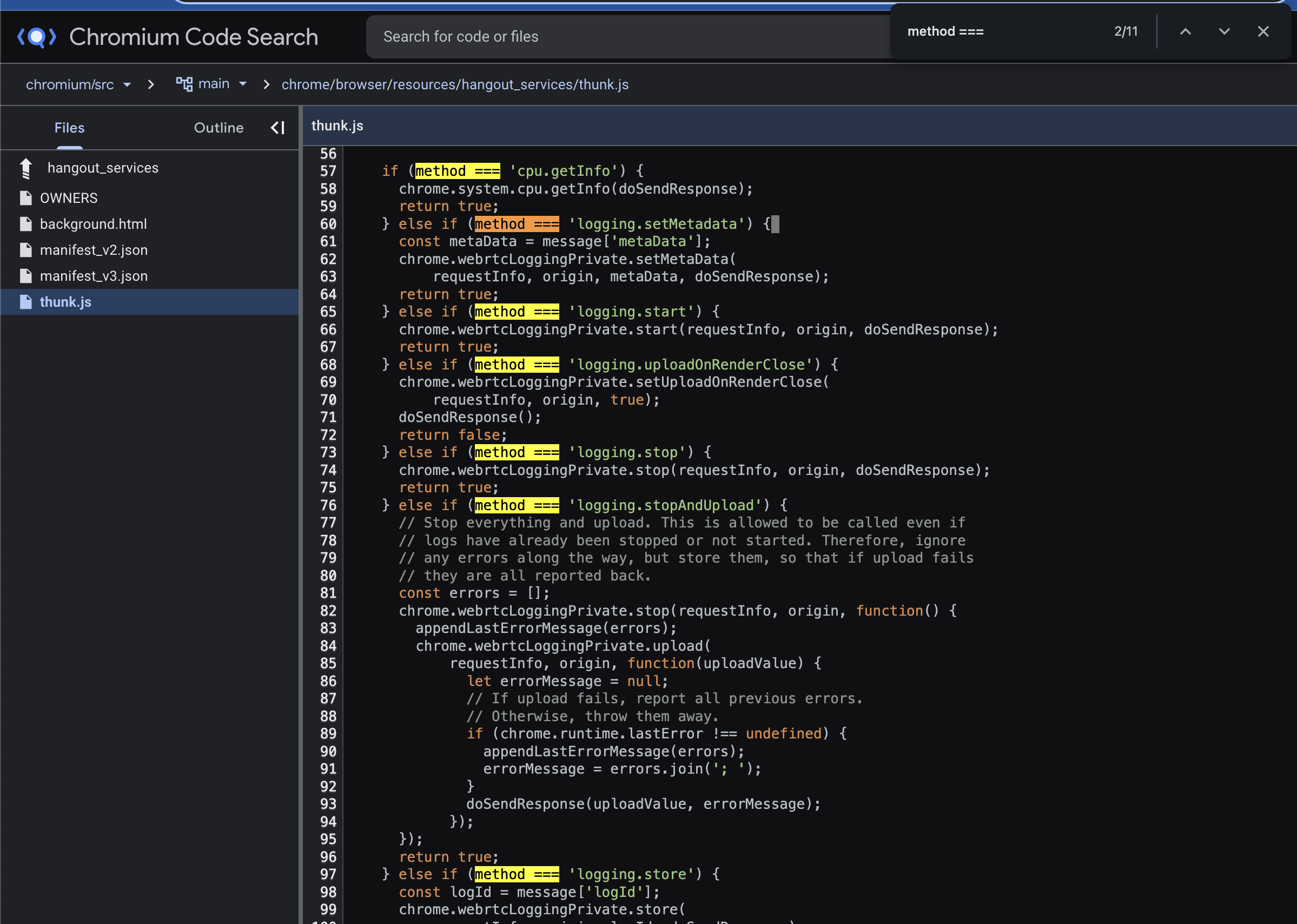Go to previous find match arrow
Screen dimensions: 1297x924
click(1186, 31)
